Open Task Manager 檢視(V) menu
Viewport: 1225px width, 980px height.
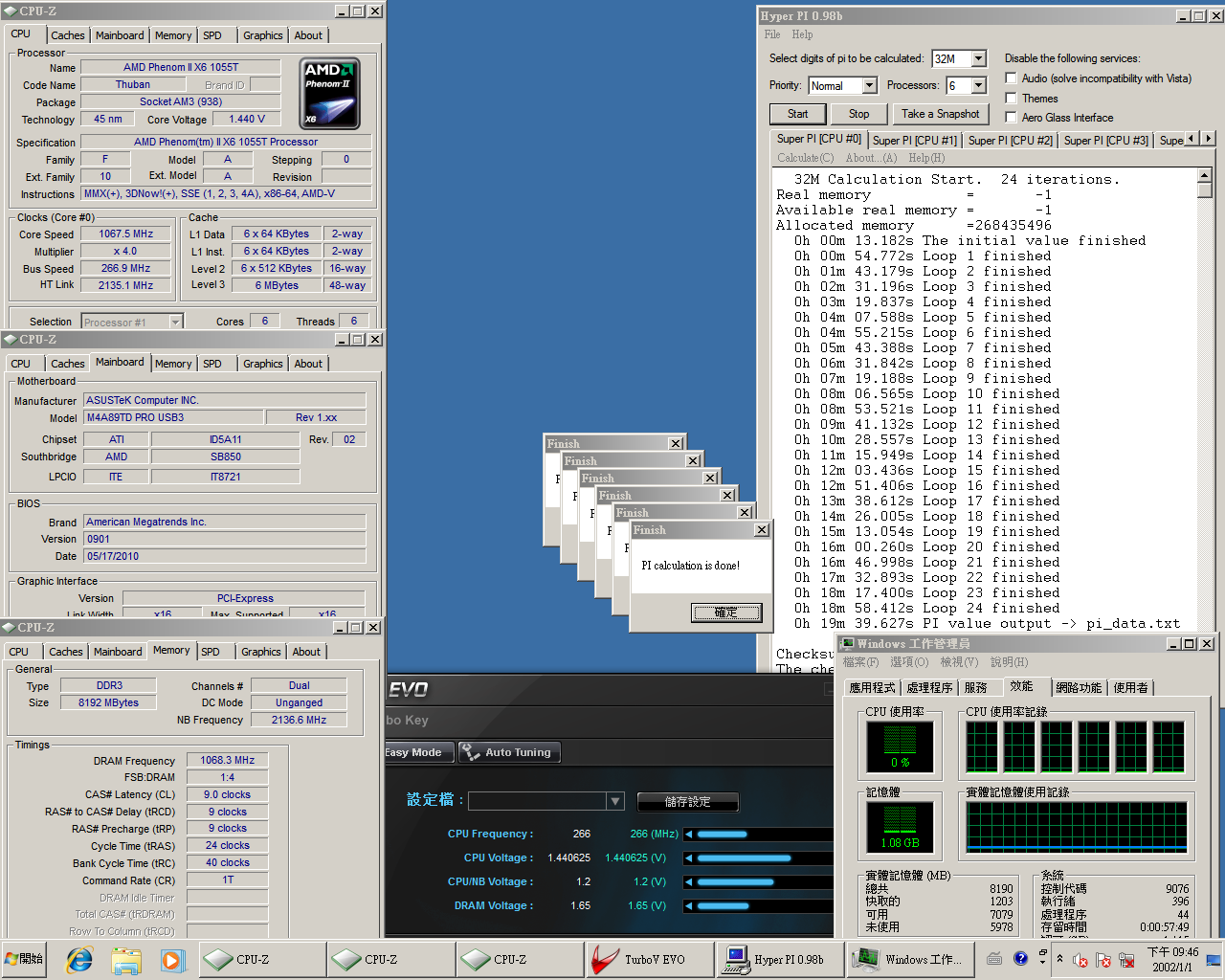click(x=959, y=661)
